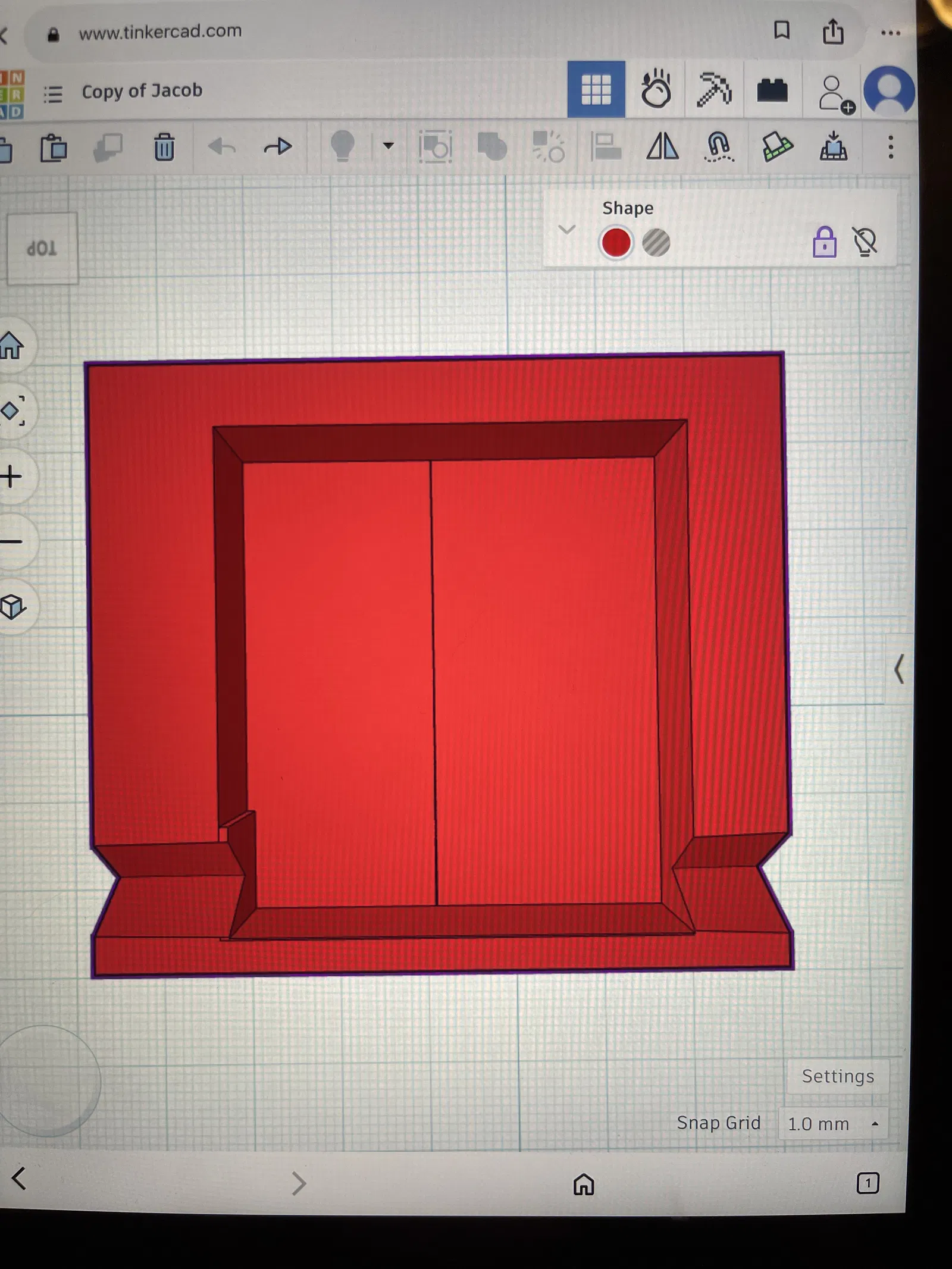Open the 3D design grid view
The image size is (952, 1269).
pyautogui.click(x=596, y=89)
